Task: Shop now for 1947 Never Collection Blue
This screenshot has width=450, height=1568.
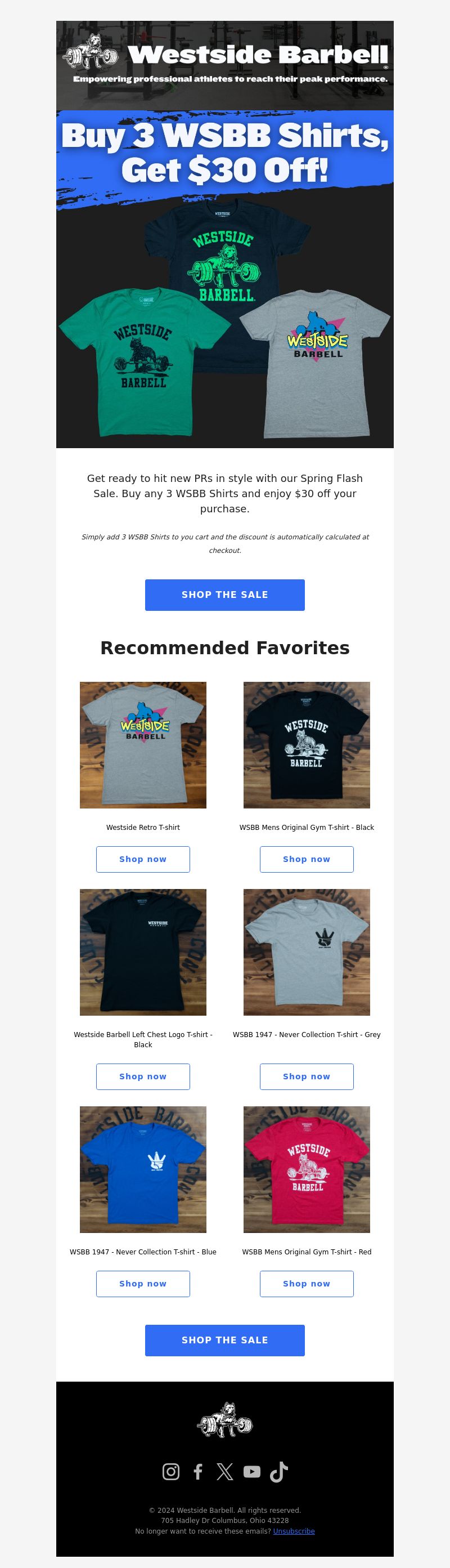Action: click(x=143, y=1283)
